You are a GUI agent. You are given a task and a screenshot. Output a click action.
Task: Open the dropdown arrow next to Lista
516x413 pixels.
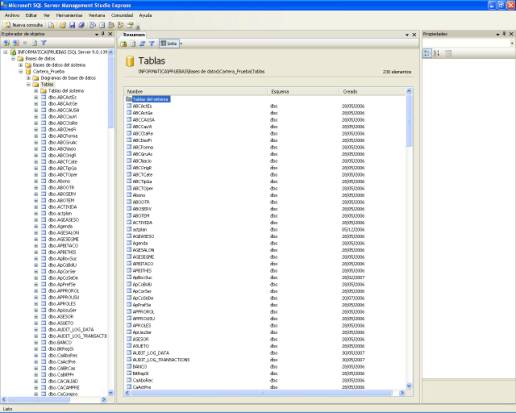pyautogui.click(x=181, y=44)
